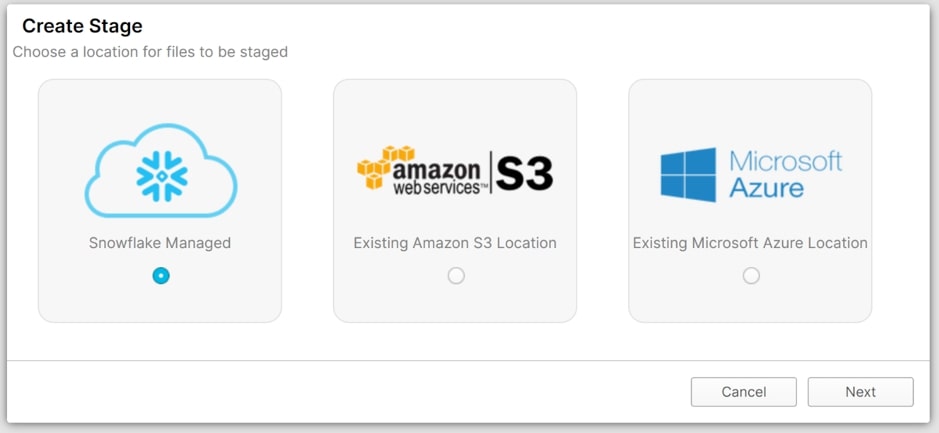Click the "Existing Microsoft Azure Location" label
939x433 pixels.
point(750,243)
